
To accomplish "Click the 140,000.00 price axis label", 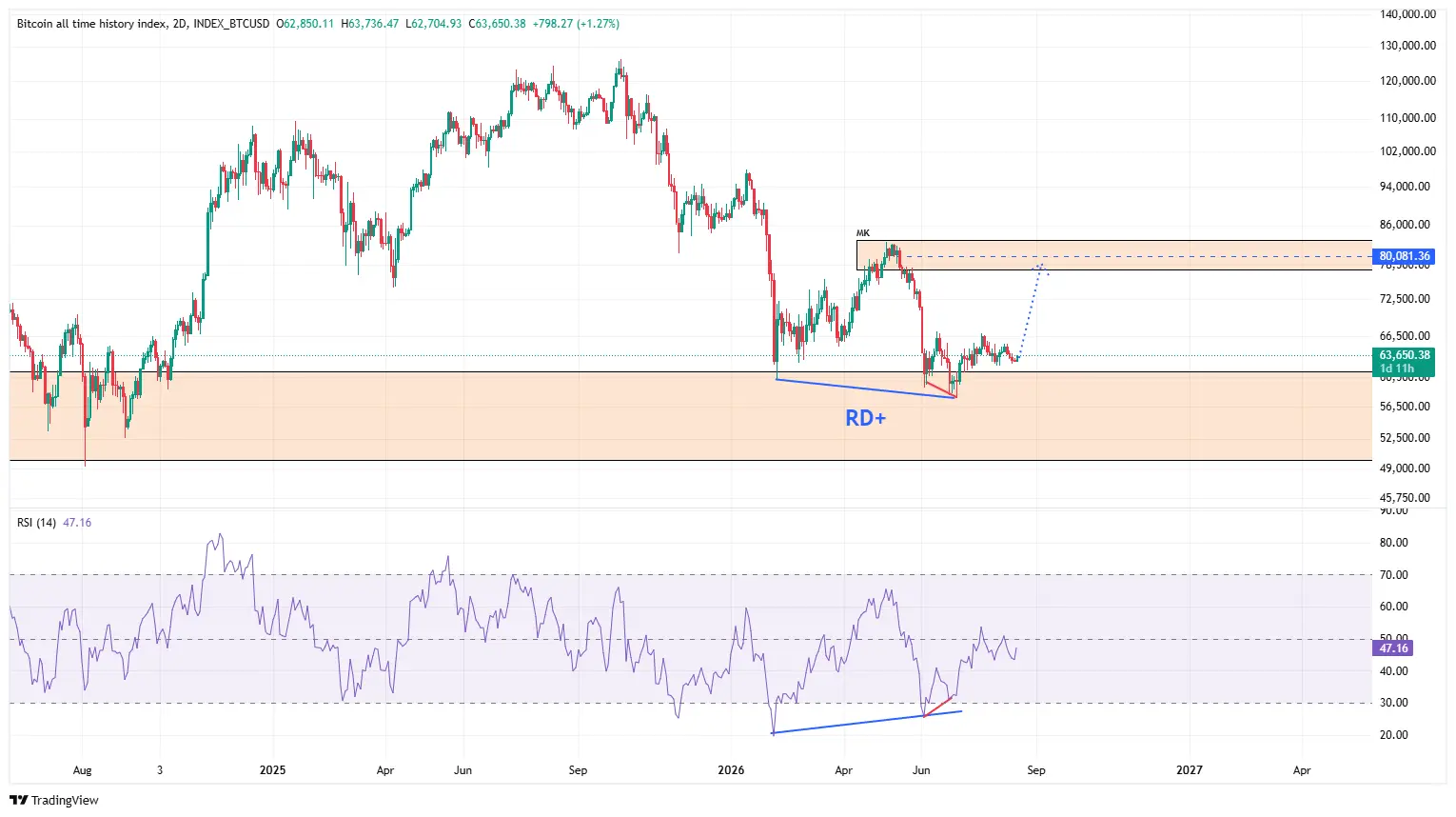I will point(1407,14).
